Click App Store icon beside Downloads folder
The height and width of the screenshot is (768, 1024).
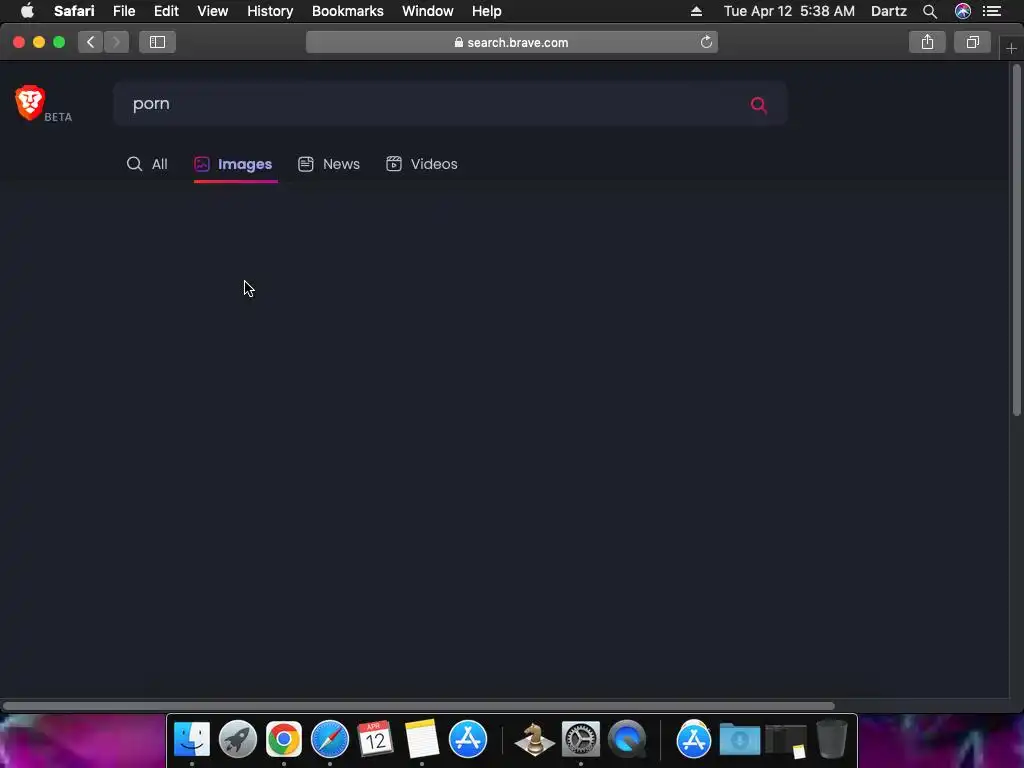[x=694, y=739]
